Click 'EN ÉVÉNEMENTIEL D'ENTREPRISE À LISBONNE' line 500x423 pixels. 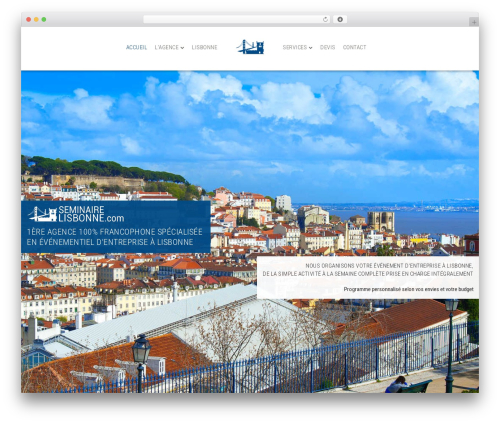pos(110,242)
